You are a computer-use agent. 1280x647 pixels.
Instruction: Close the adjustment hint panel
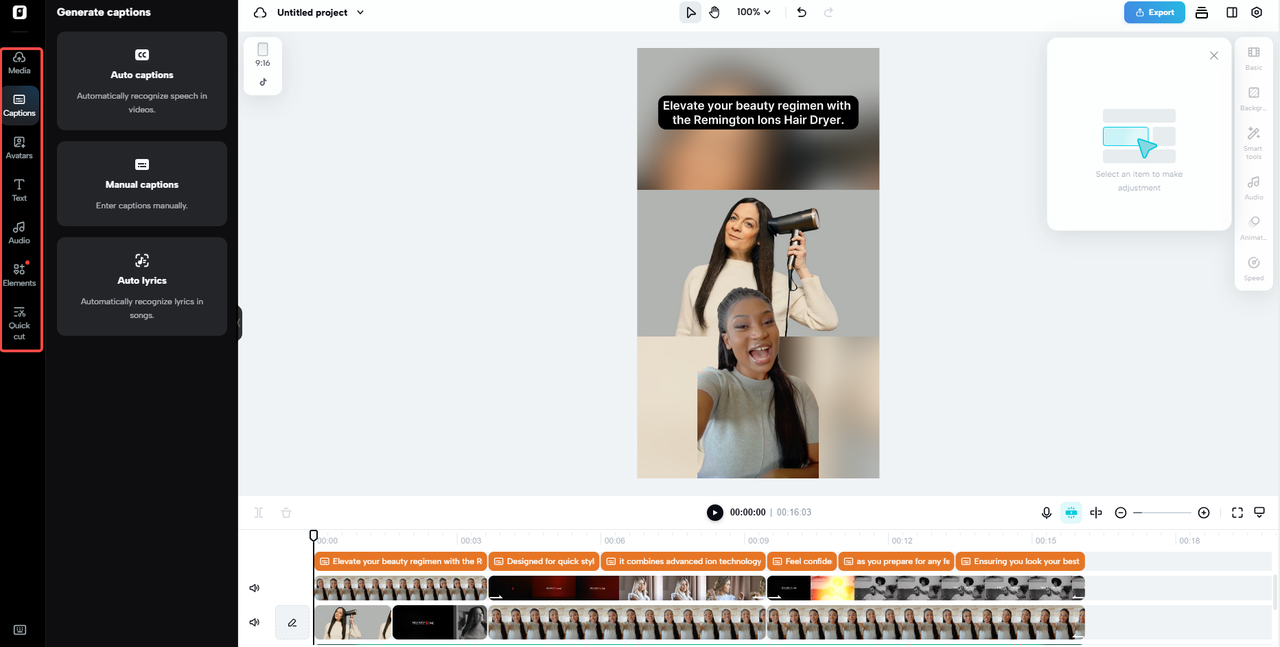(1214, 56)
